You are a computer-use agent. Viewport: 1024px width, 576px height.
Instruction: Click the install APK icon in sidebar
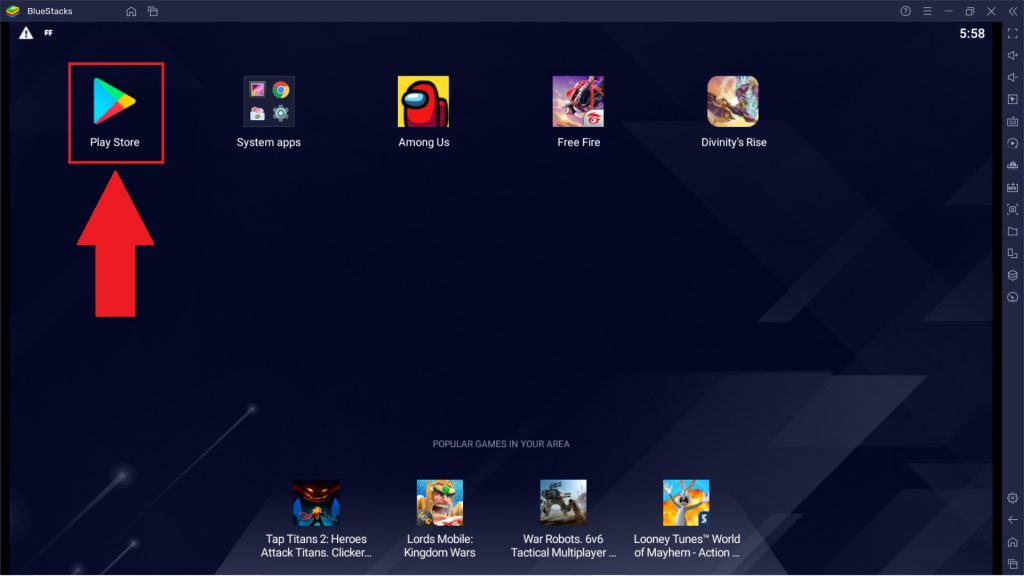[1012, 165]
